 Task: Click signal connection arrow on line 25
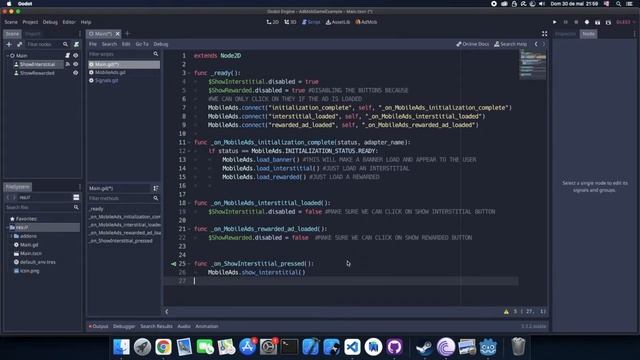point(173,264)
